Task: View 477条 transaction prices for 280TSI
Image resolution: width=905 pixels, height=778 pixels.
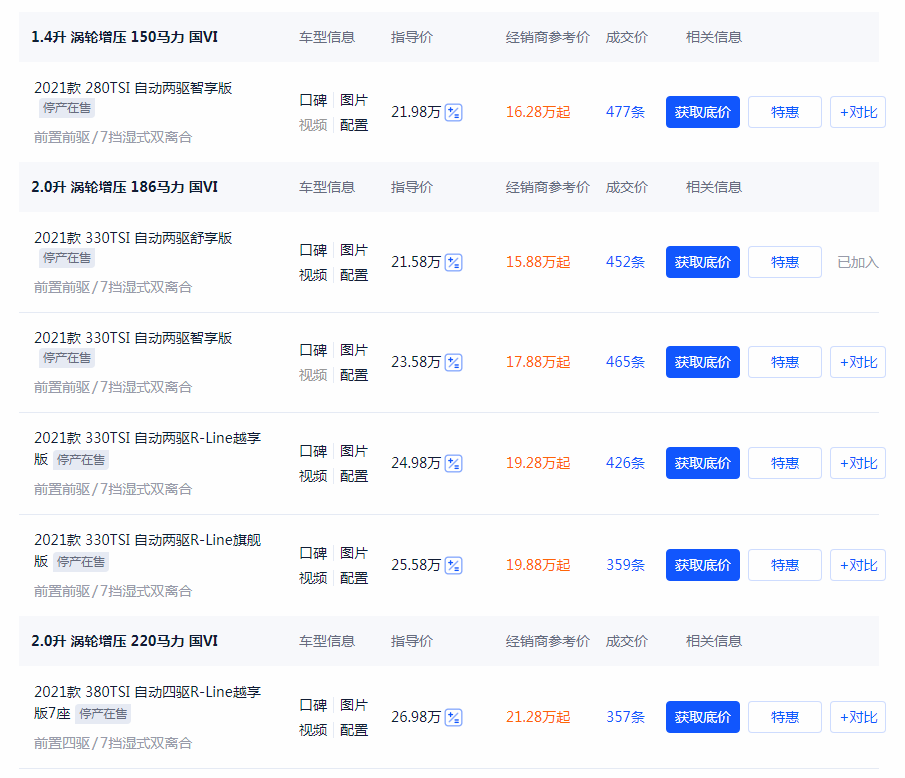Action: [x=625, y=112]
